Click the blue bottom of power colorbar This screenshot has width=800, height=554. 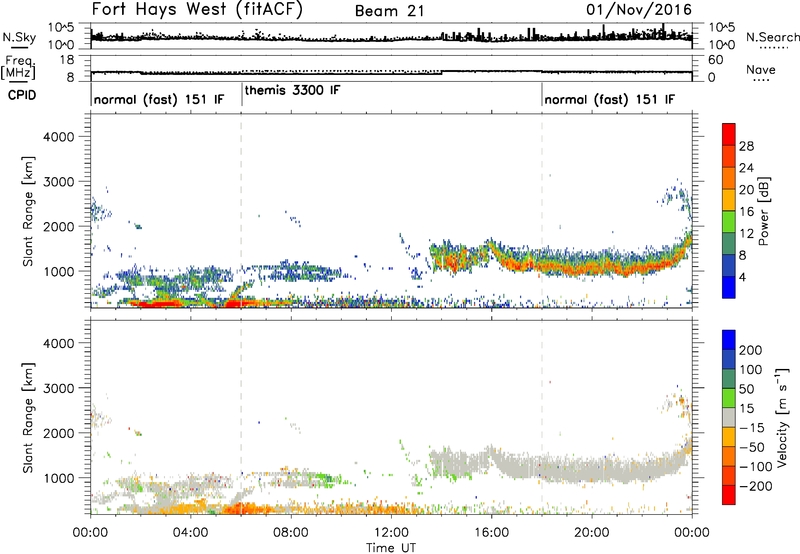pyautogui.click(x=729, y=287)
